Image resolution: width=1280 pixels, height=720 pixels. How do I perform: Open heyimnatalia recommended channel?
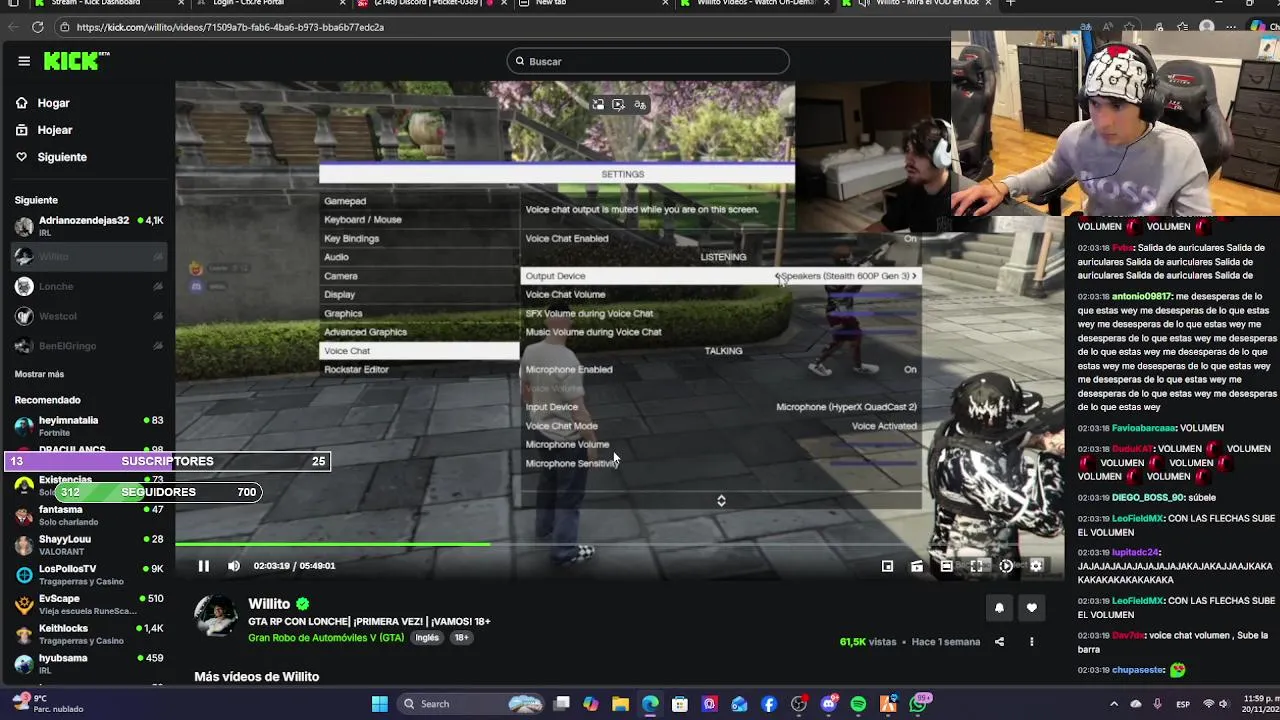pyautogui.click(x=89, y=426)
